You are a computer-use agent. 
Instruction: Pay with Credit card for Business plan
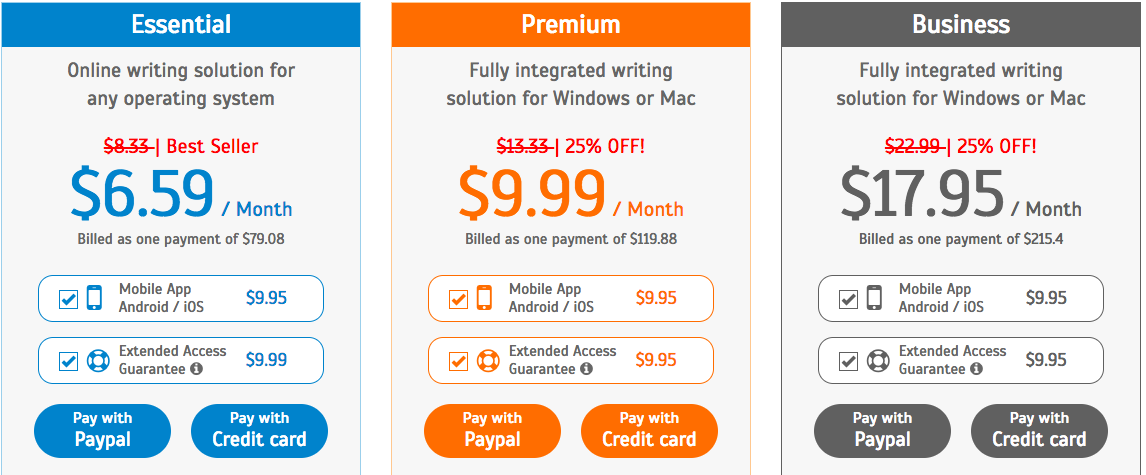1039,430
